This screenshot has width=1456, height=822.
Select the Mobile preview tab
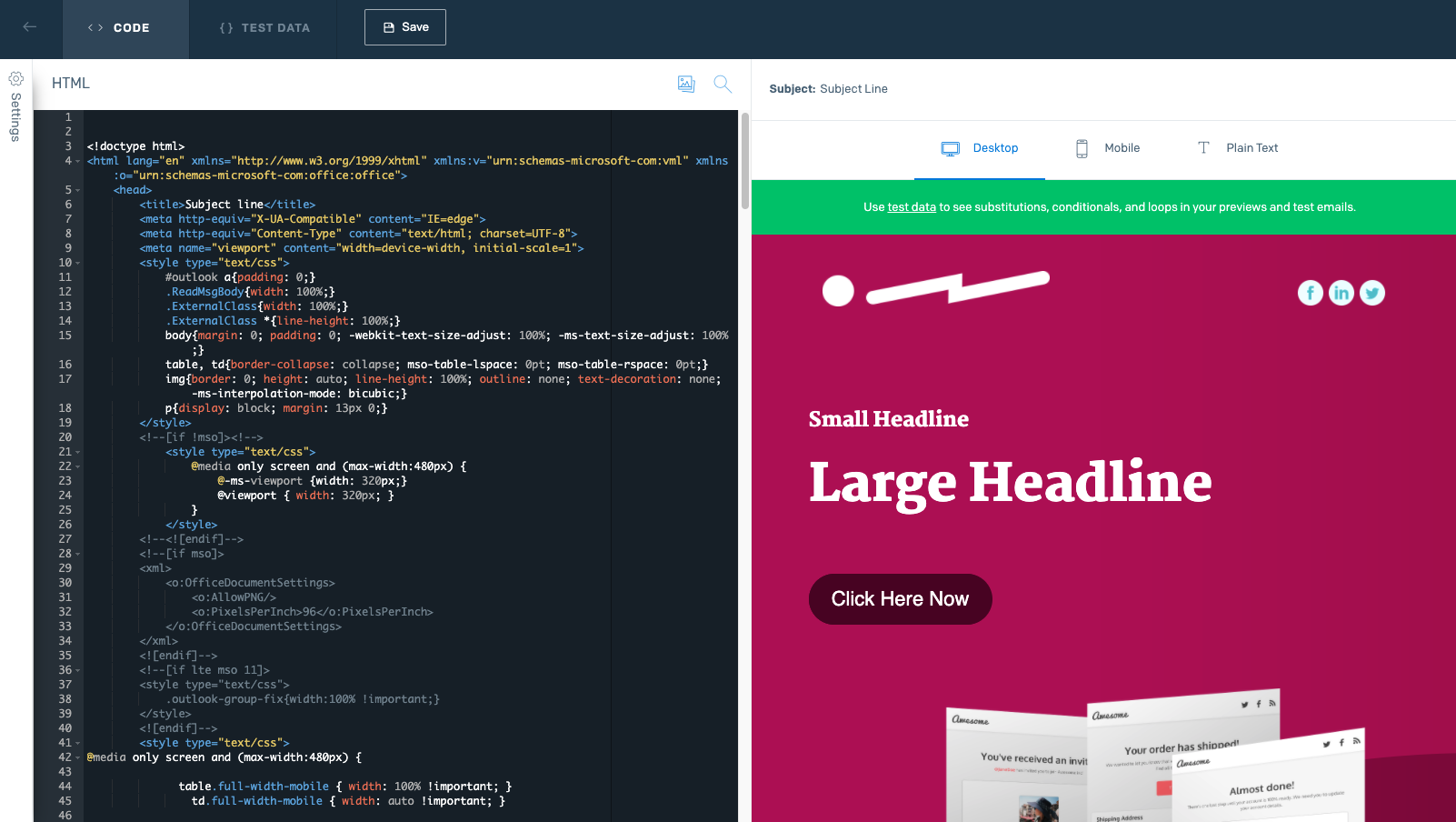[x=1108, y=148]
